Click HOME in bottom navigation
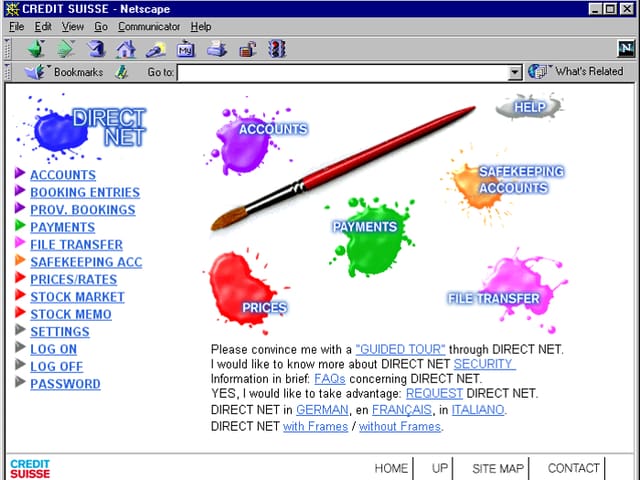This screenshot has height=480, width=640. pyautogui.click(x=391, y=468)
